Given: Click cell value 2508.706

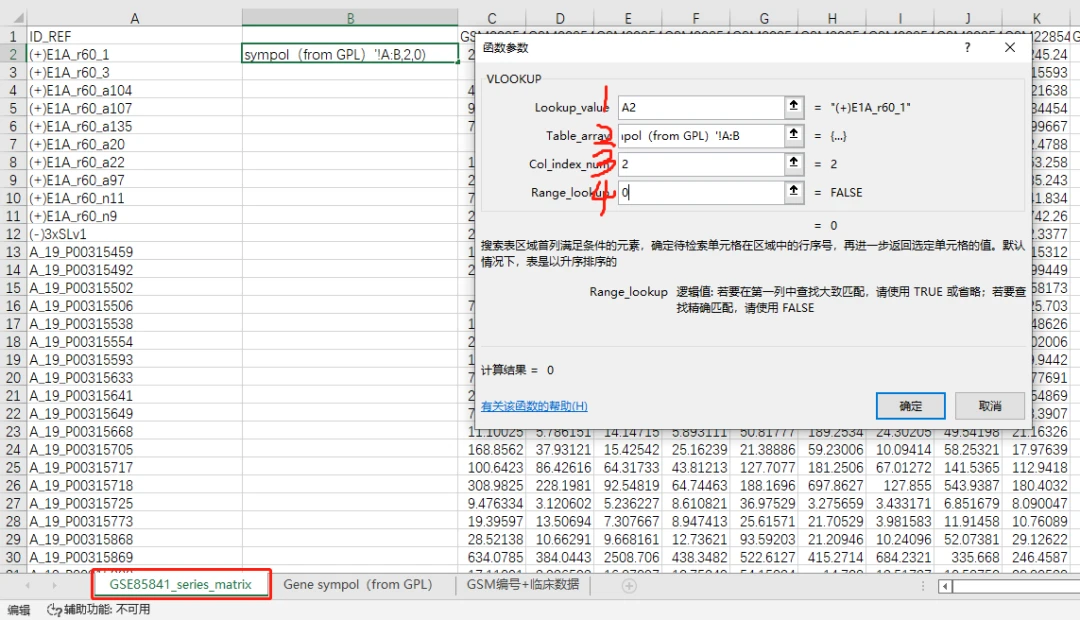Looking at the screenshot, I should click(627, 557).
